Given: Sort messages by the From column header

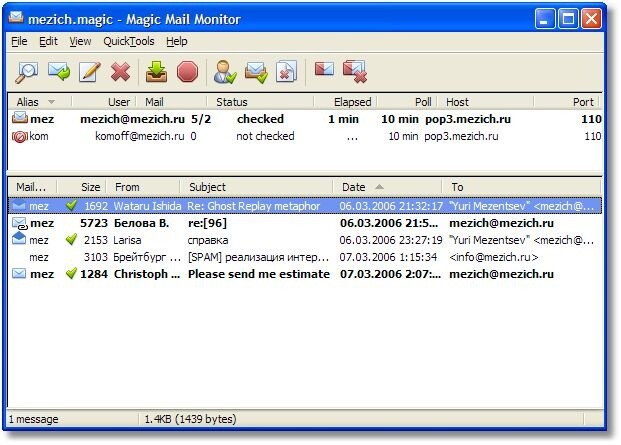Looking at the screenshot, I should (127, 187).
